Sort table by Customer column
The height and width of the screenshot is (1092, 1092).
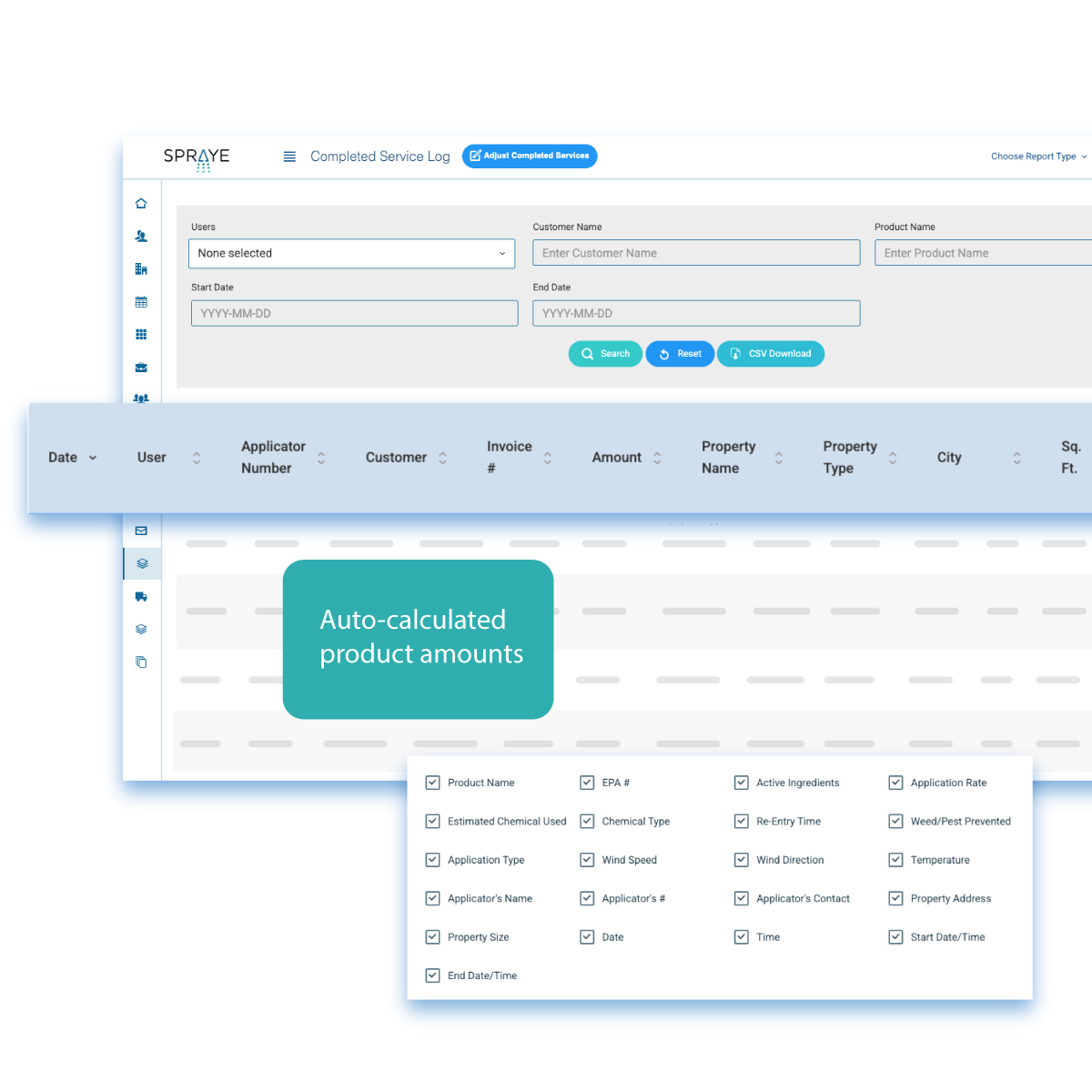[406, 458]
